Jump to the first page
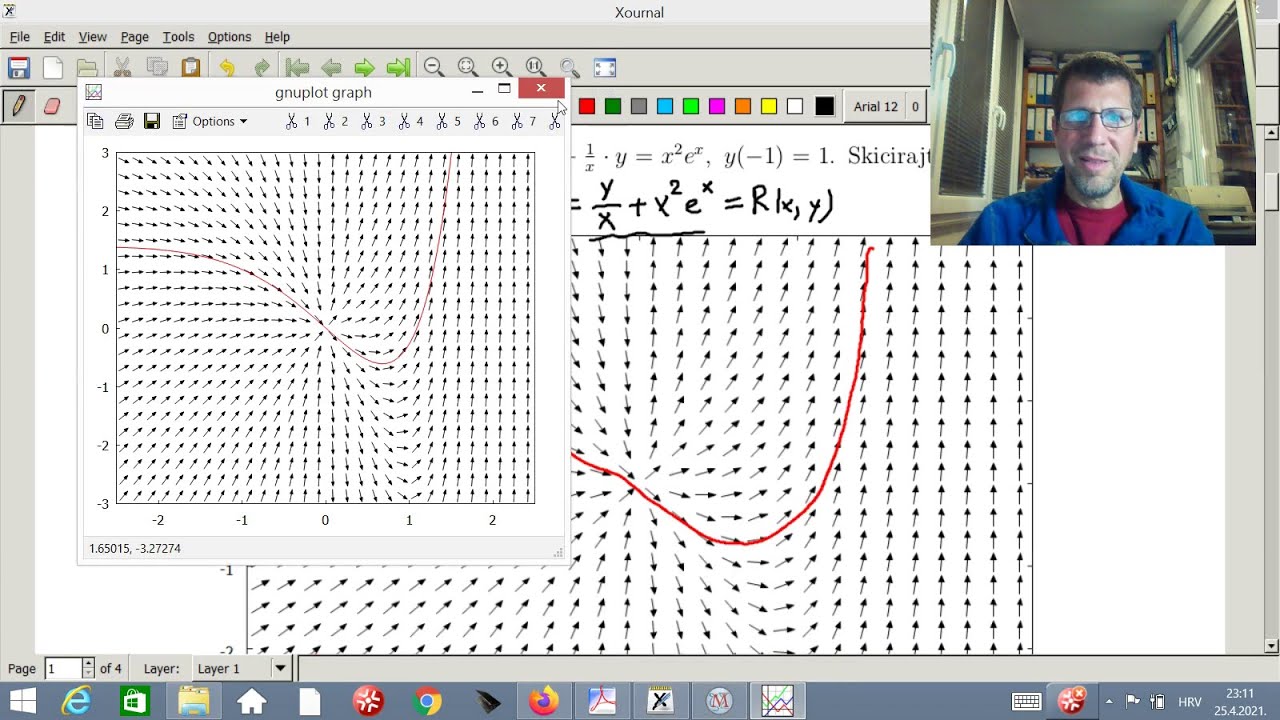This screenshot has height=720, width=1280. [297, 68]
